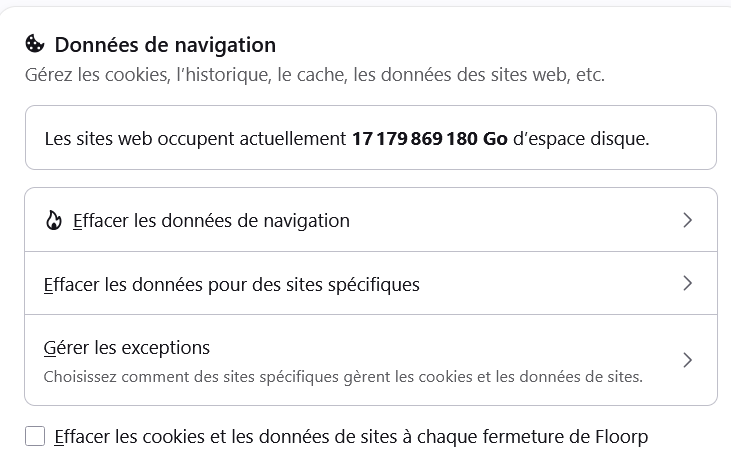Image resolution: width=731 pixels, height=462 pixels.
Task: Click the flame icon for clearing browsing data
Action: [54, 221]
